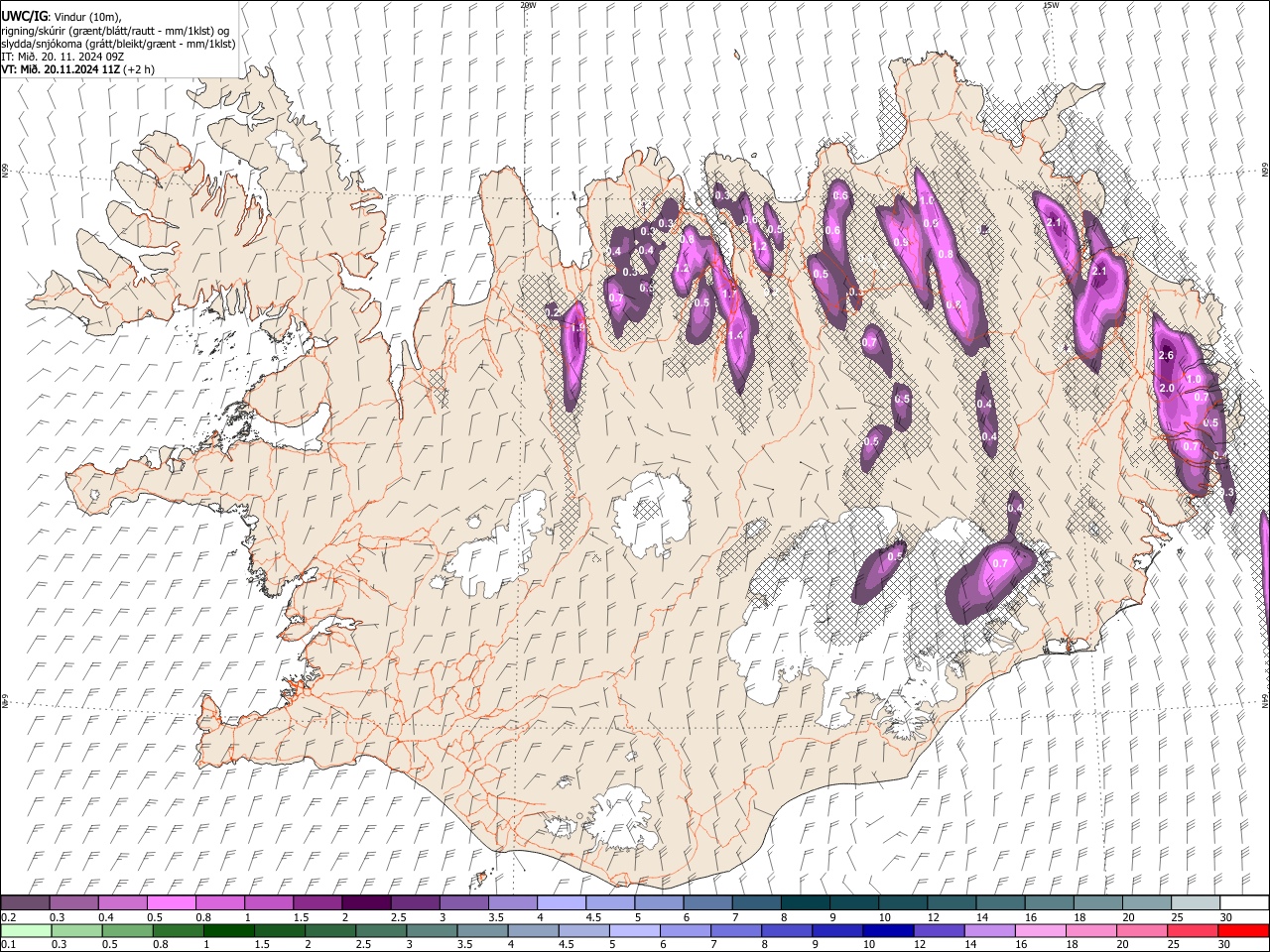Viewport: 1270px width, 952px height.
Task: Pick the upper scale swatch between 0.2 and 0.3
Action: (25, 903)
